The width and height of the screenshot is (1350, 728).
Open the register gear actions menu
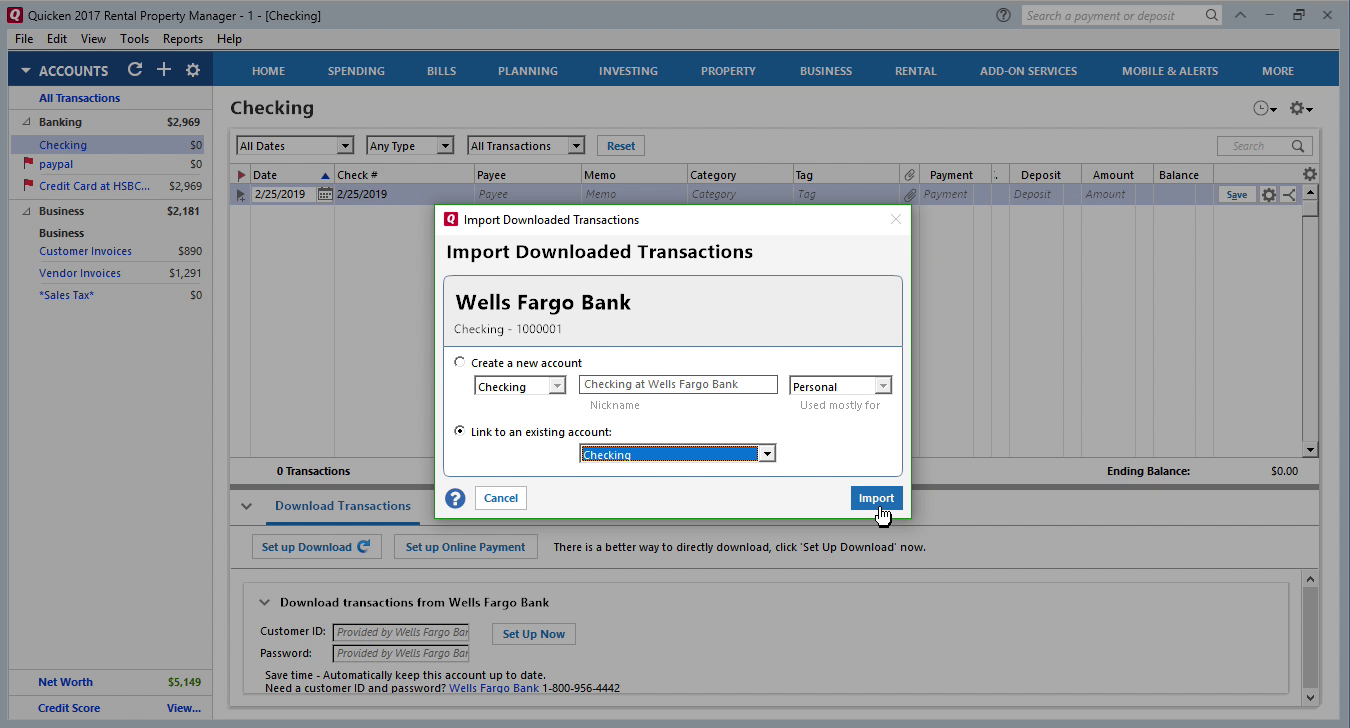[1300, 108]
